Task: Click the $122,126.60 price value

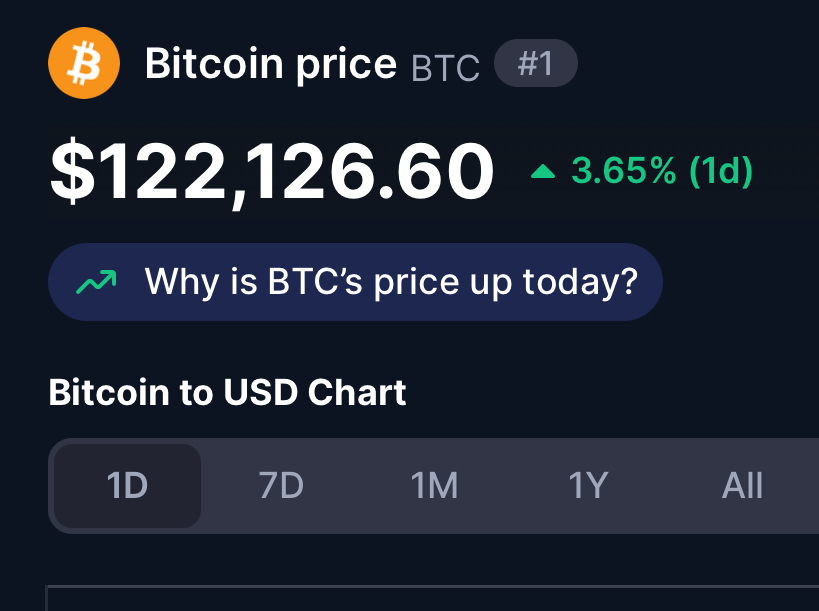Action: (x=272, y=172)
